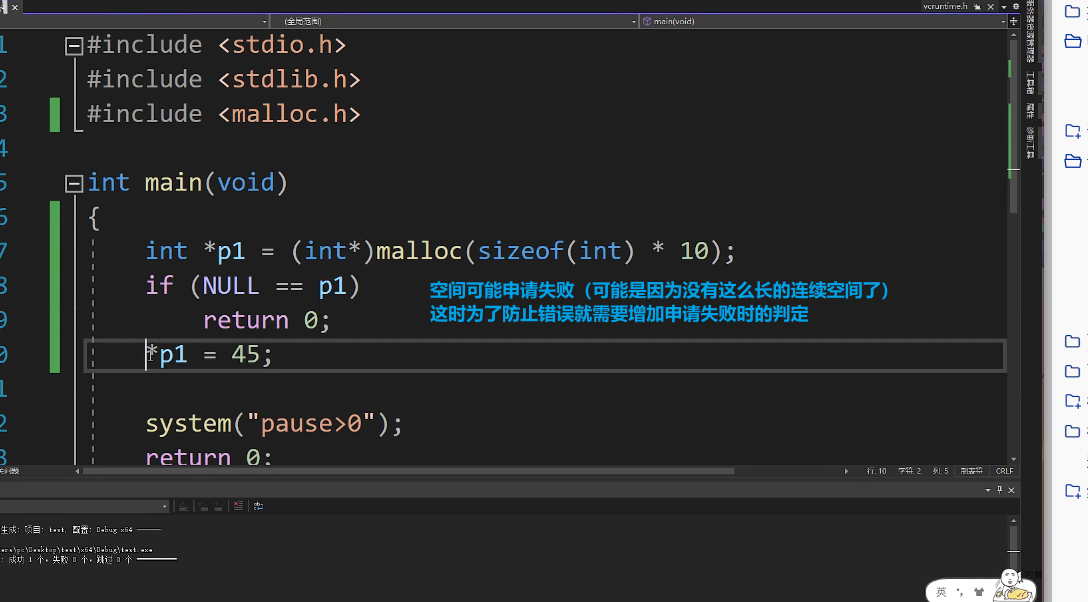Clear all output text
The height and width of the screenshot is (602, 1088).
[238, 506]
